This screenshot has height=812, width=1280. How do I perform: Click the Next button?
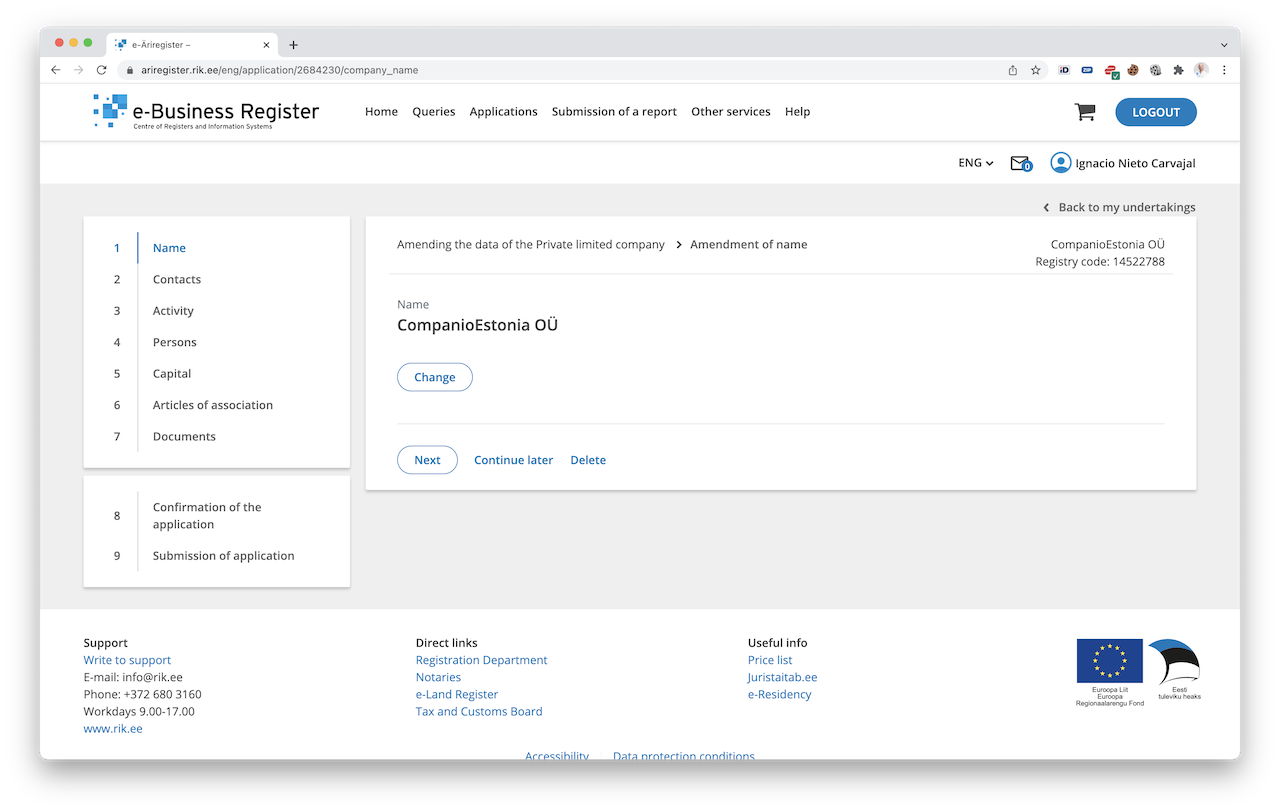coord(427,460)
